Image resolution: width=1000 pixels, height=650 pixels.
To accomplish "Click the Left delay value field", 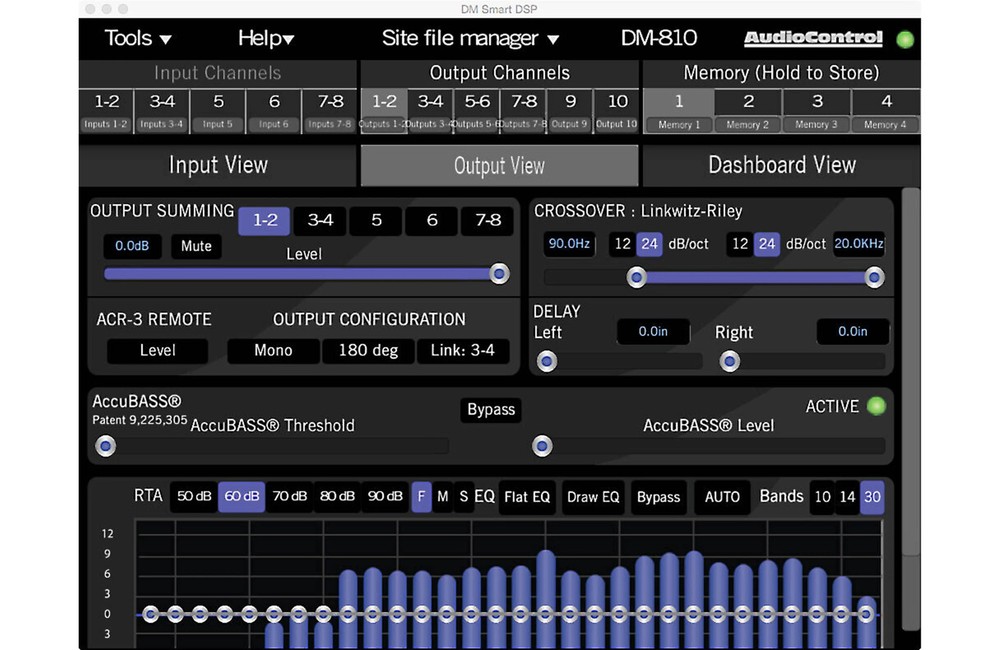I will [x=653, y=332].
